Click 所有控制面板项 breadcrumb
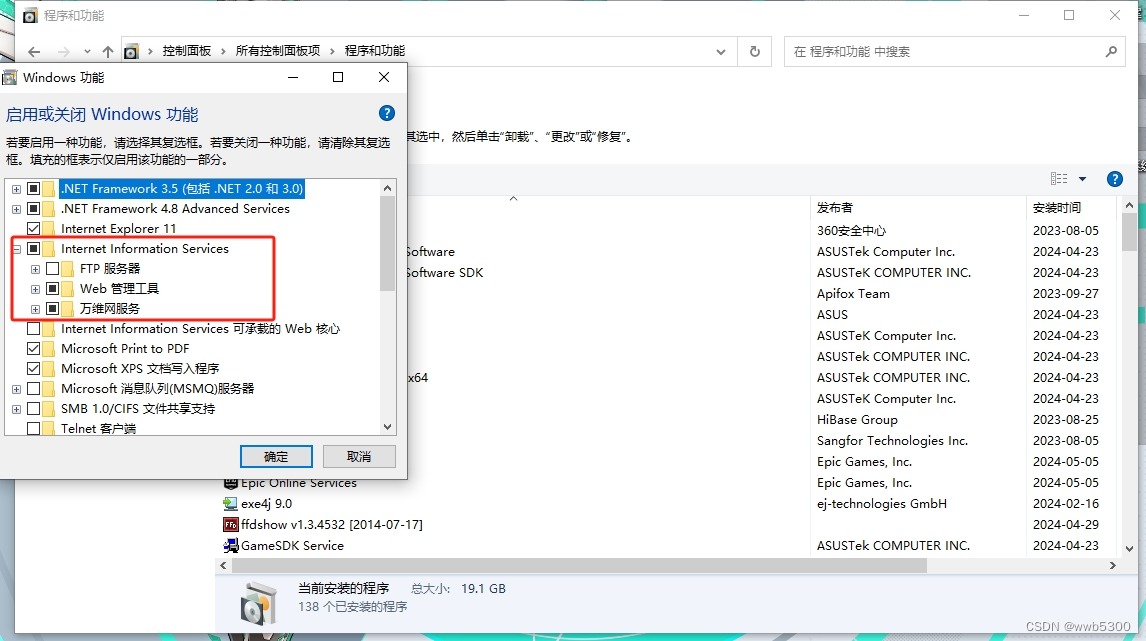Viewport: 1146px width, 641px height. coord(278,50)
